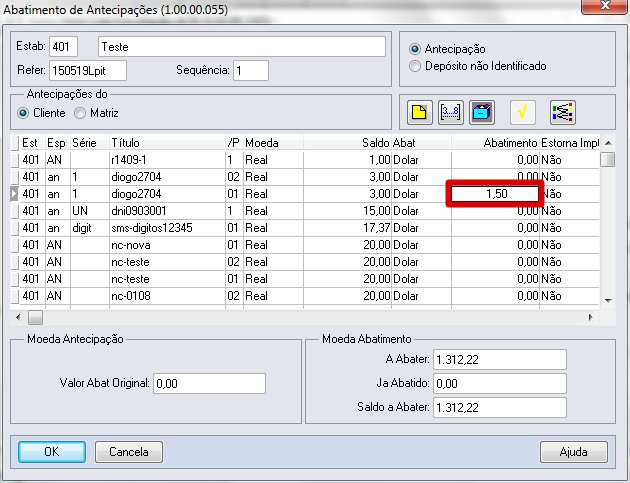Confirm with the OK button
The image size is (630, 483).
point(52,452)
